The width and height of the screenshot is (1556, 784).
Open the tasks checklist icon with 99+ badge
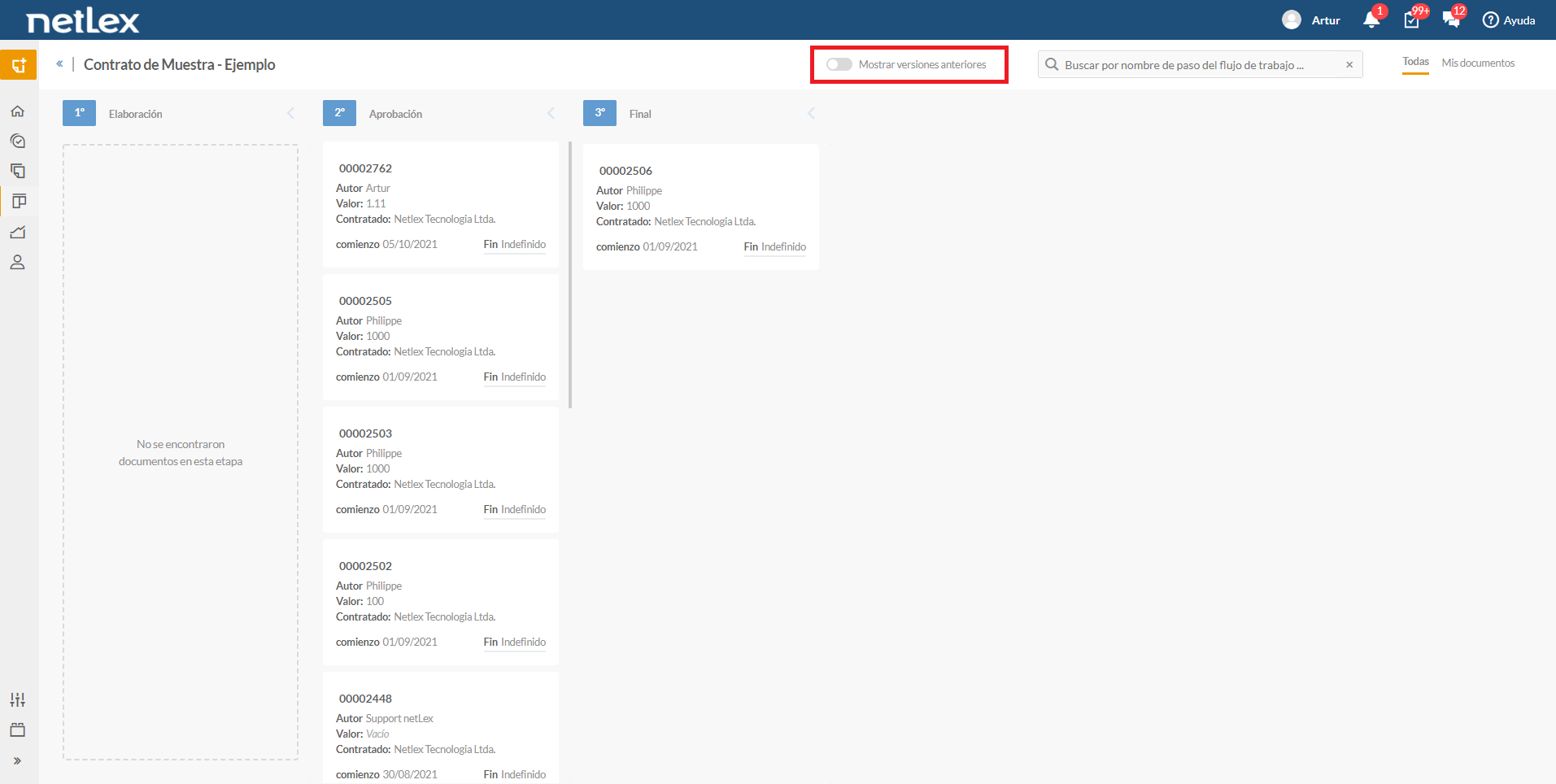click(x=1412, y=20)
